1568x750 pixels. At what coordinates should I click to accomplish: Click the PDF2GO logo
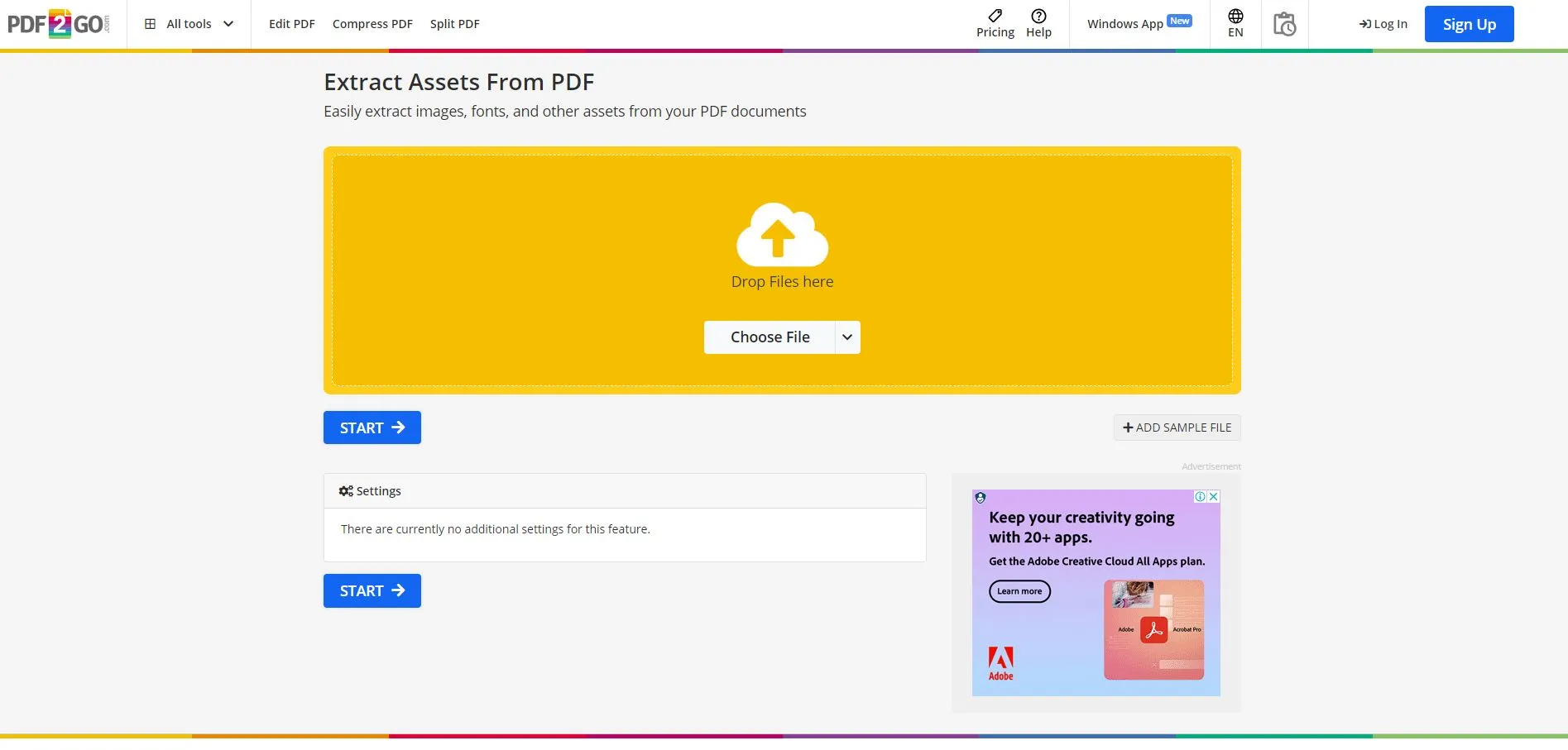point(58,24)
